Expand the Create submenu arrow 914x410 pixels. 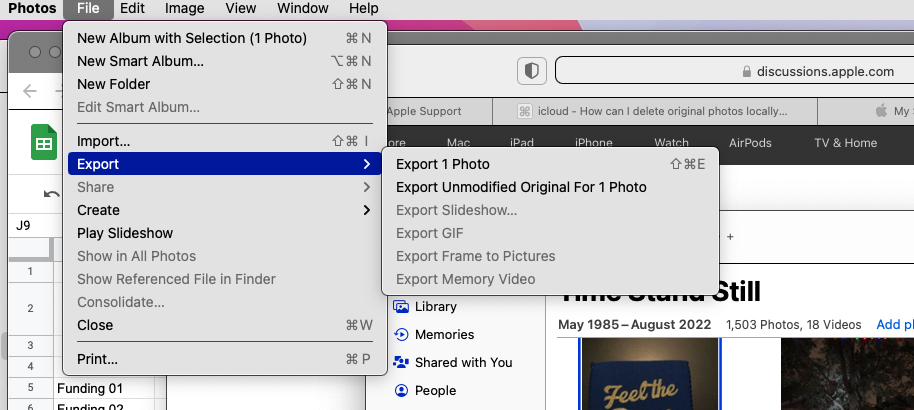coord(367,210)
